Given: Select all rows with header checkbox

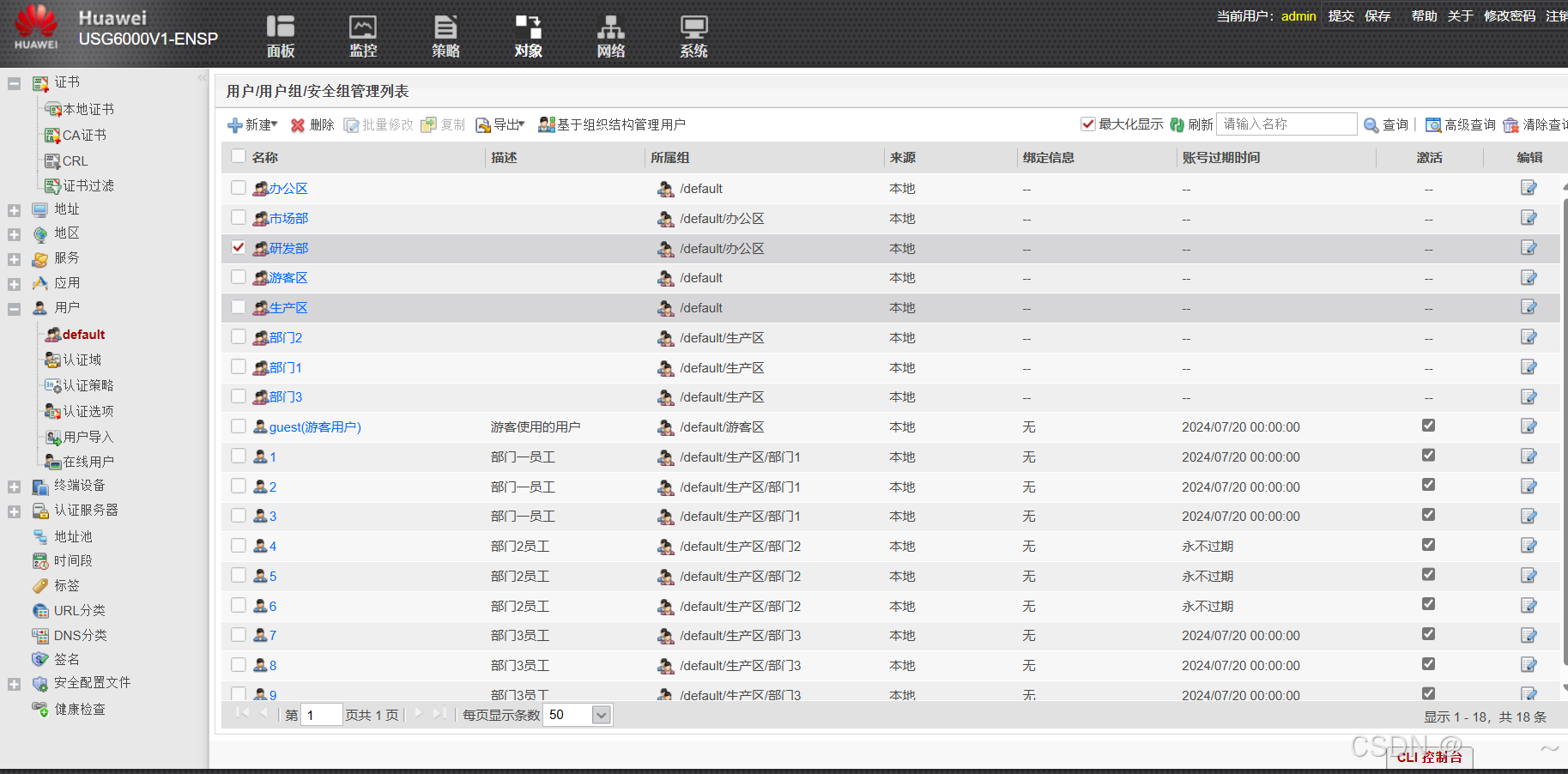Looking at the screenshot, I should click(x=239, y=156).
